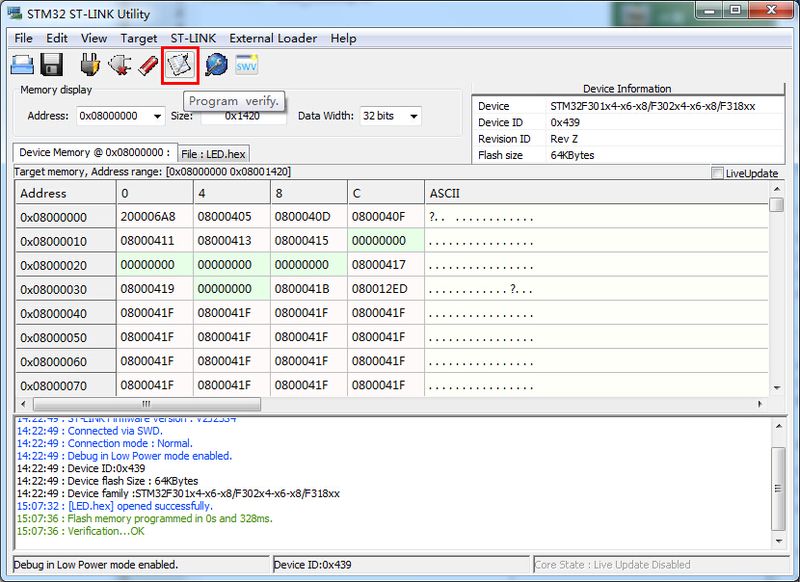Enable the LiveUpdate checkbox

(717, 173)
